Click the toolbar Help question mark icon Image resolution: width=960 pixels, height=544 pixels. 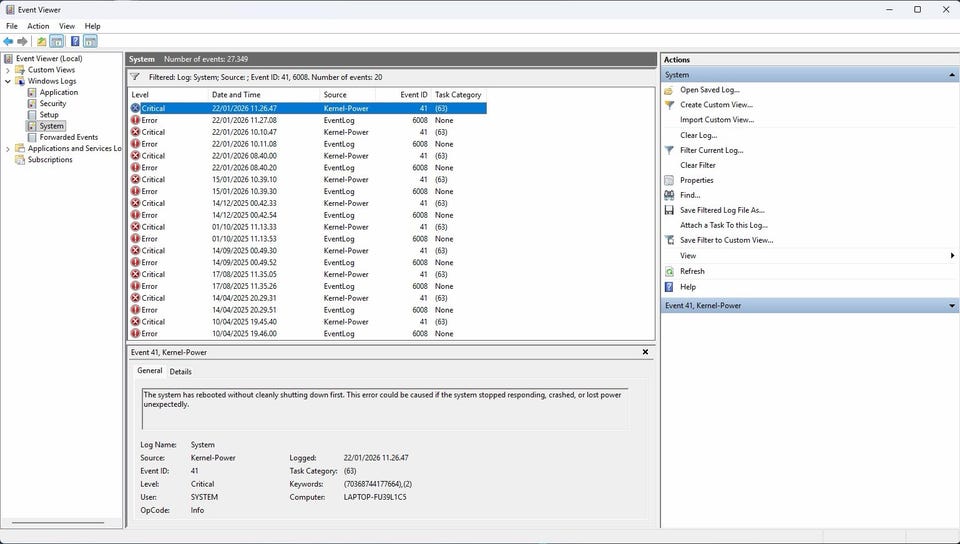(74, 41)
